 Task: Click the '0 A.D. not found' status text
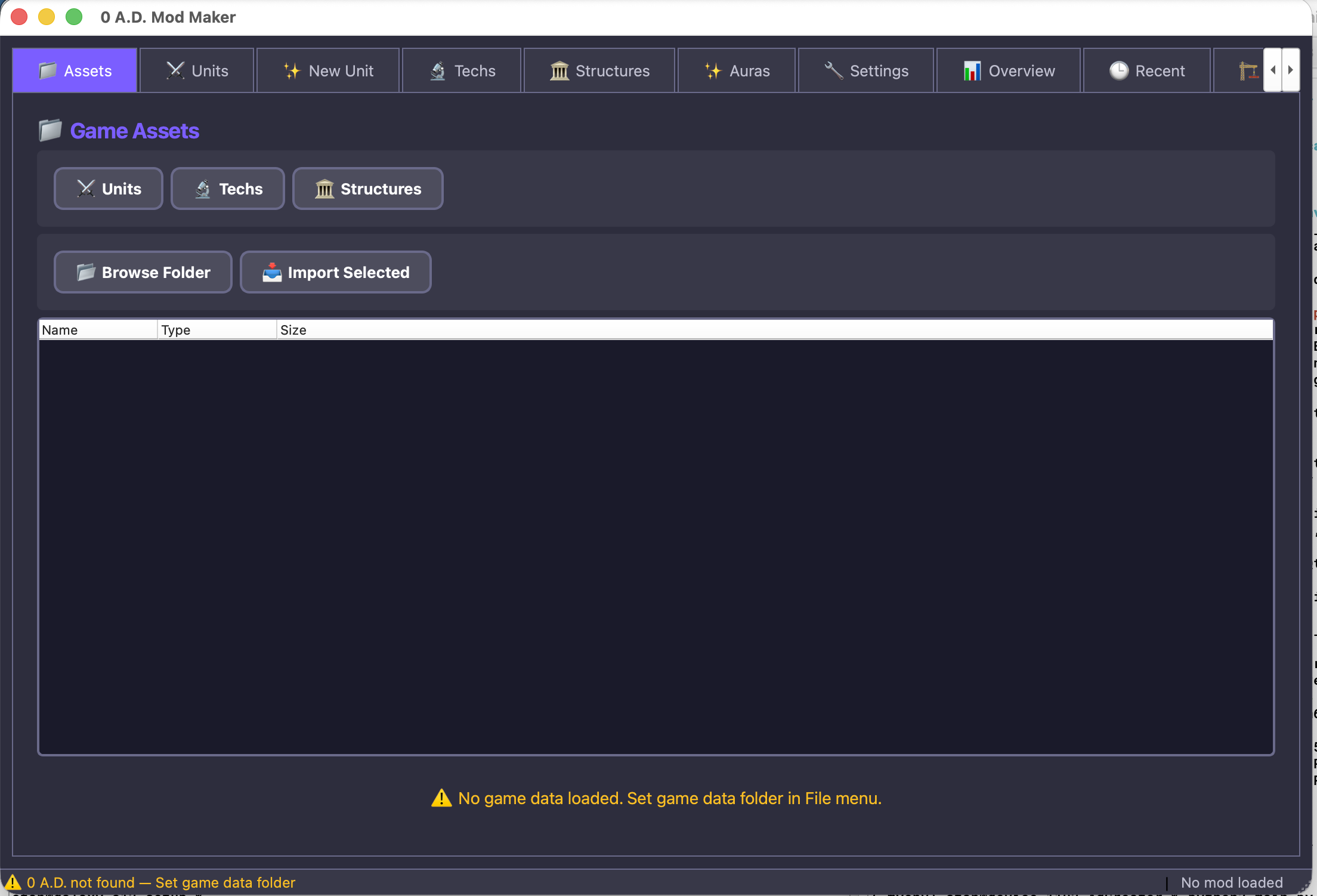(x=150, y=882)
